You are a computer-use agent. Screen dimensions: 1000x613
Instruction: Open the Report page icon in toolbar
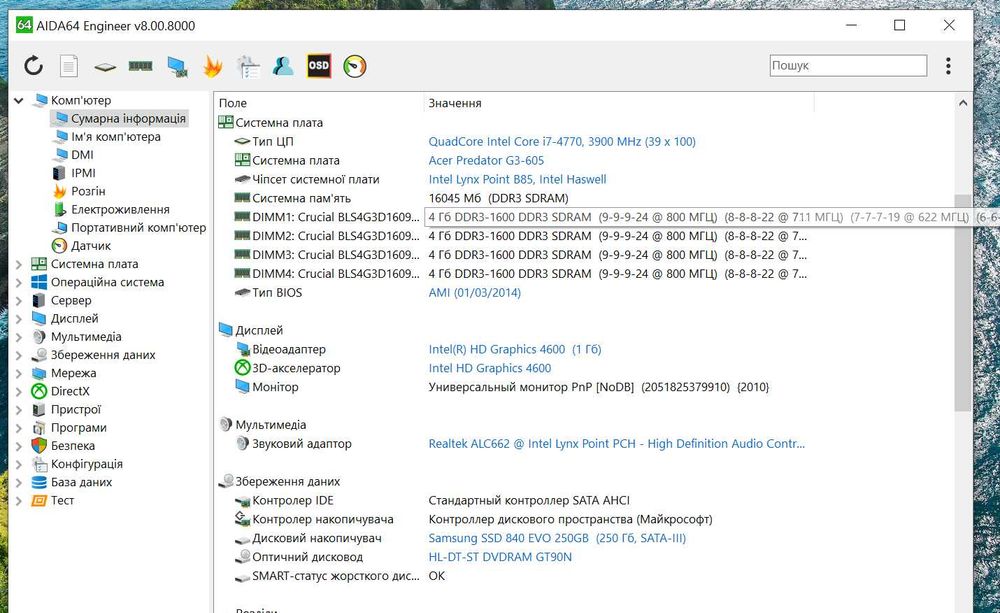pyautogui.click(x=69, y=66)
